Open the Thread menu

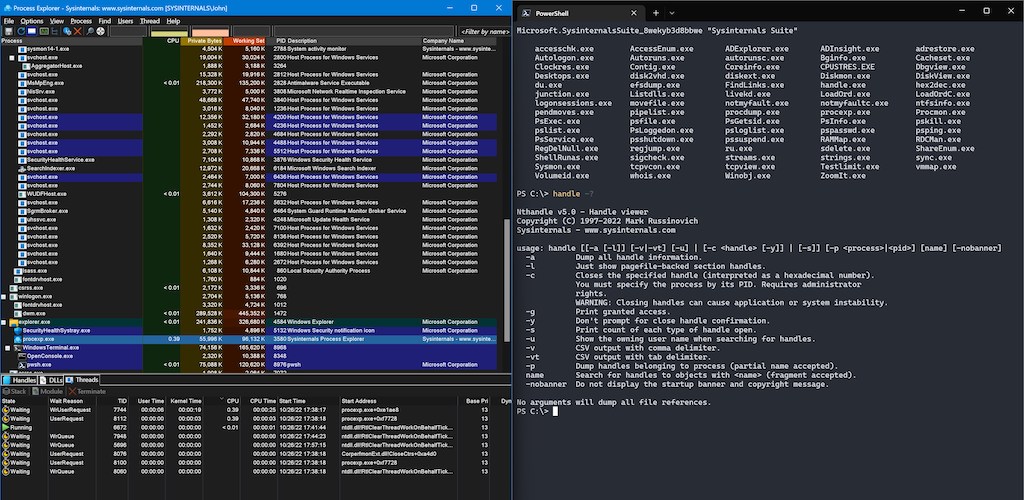coord(148,20)
